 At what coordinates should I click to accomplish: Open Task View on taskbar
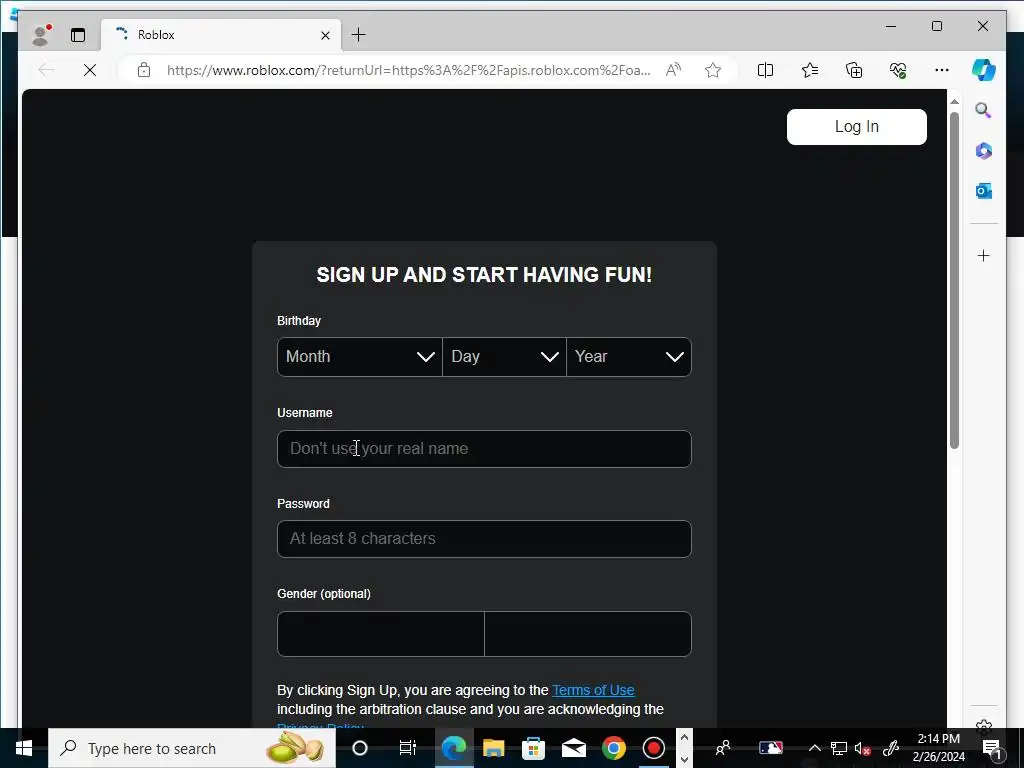pyautogui.click(x=408, y=748)
